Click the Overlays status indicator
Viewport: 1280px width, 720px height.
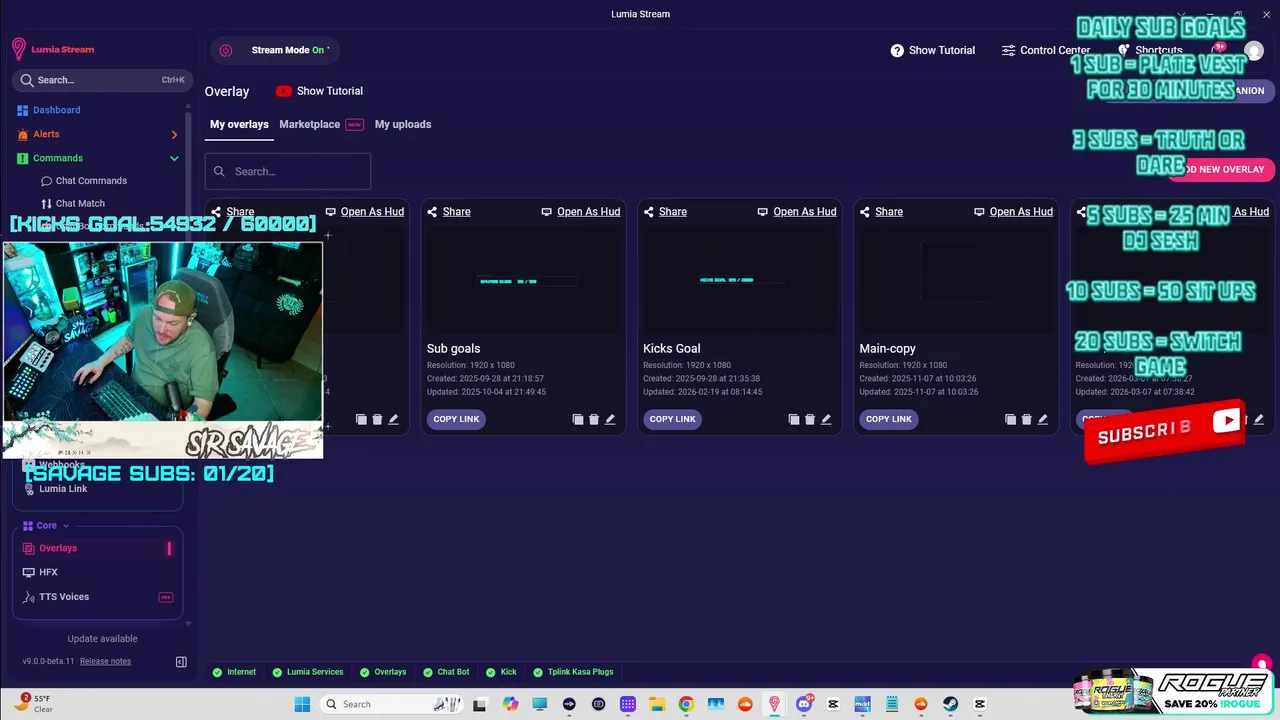click(x=383, y=672)
